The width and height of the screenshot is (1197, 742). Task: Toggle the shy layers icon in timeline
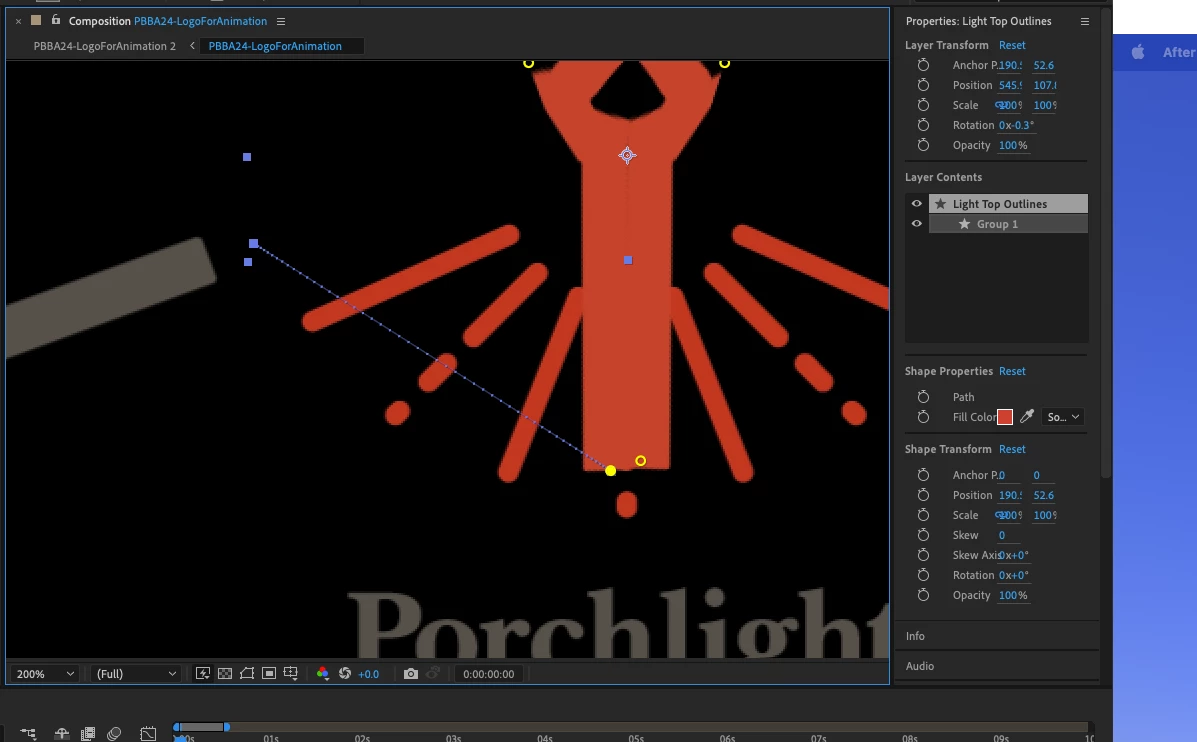tap(62, 734)
